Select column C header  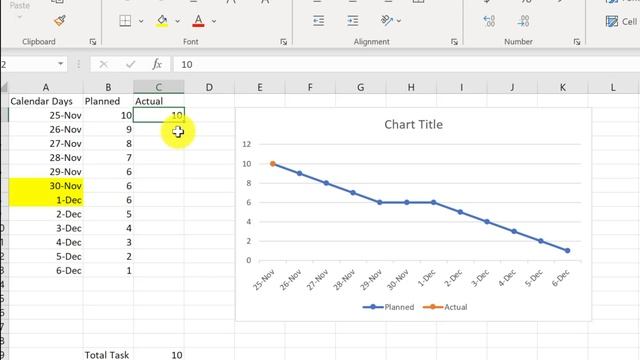pyautogui.click(x=159, y=87)
